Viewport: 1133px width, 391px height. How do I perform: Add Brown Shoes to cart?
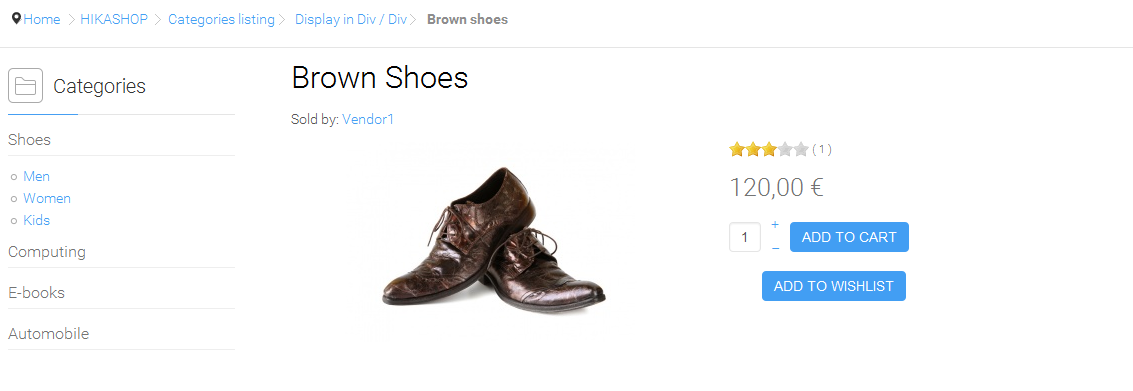[849, 237]
